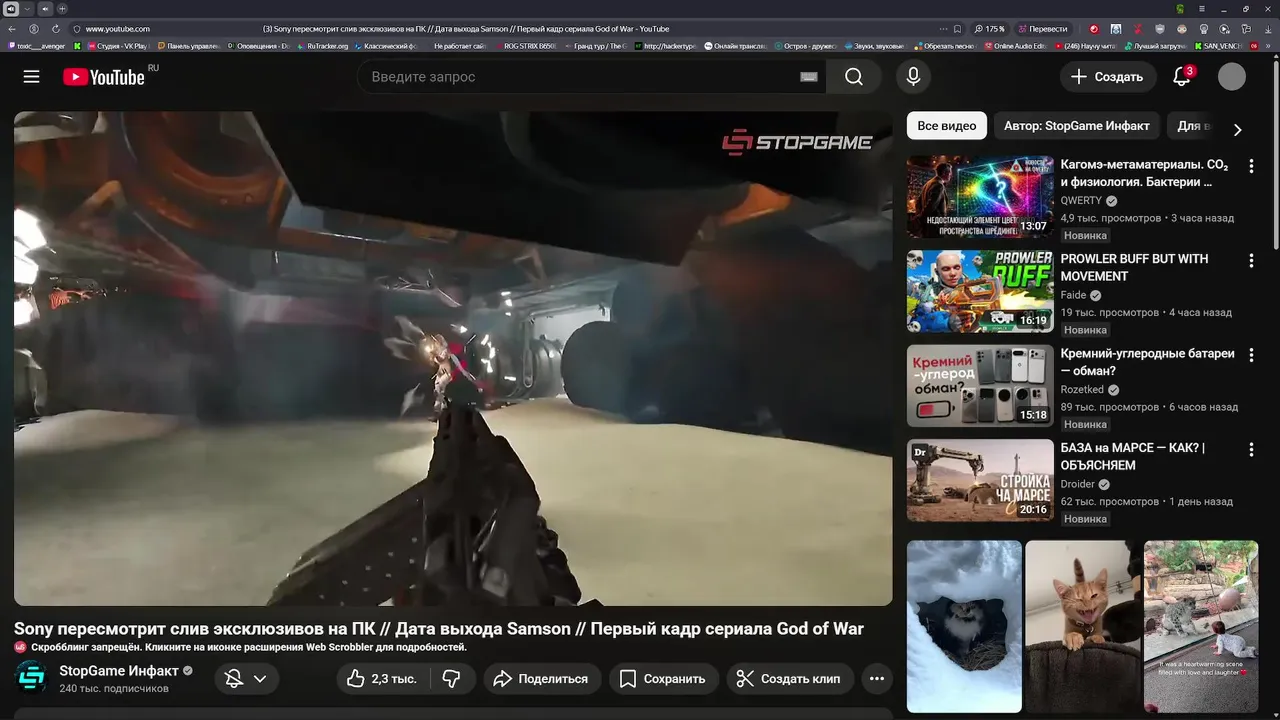1280x720 pixels.
Task: Click the Web Scrobbler status icon
Action: (20, 647)
